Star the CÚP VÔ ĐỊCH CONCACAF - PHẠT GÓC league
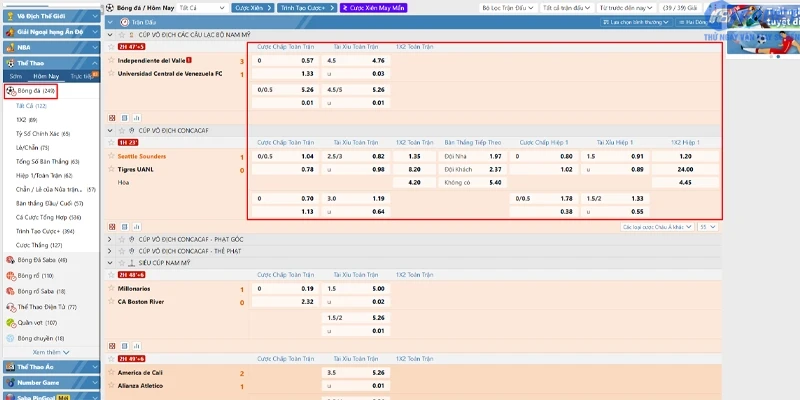The width and height of the screenshot is (800, 400). 121,239
